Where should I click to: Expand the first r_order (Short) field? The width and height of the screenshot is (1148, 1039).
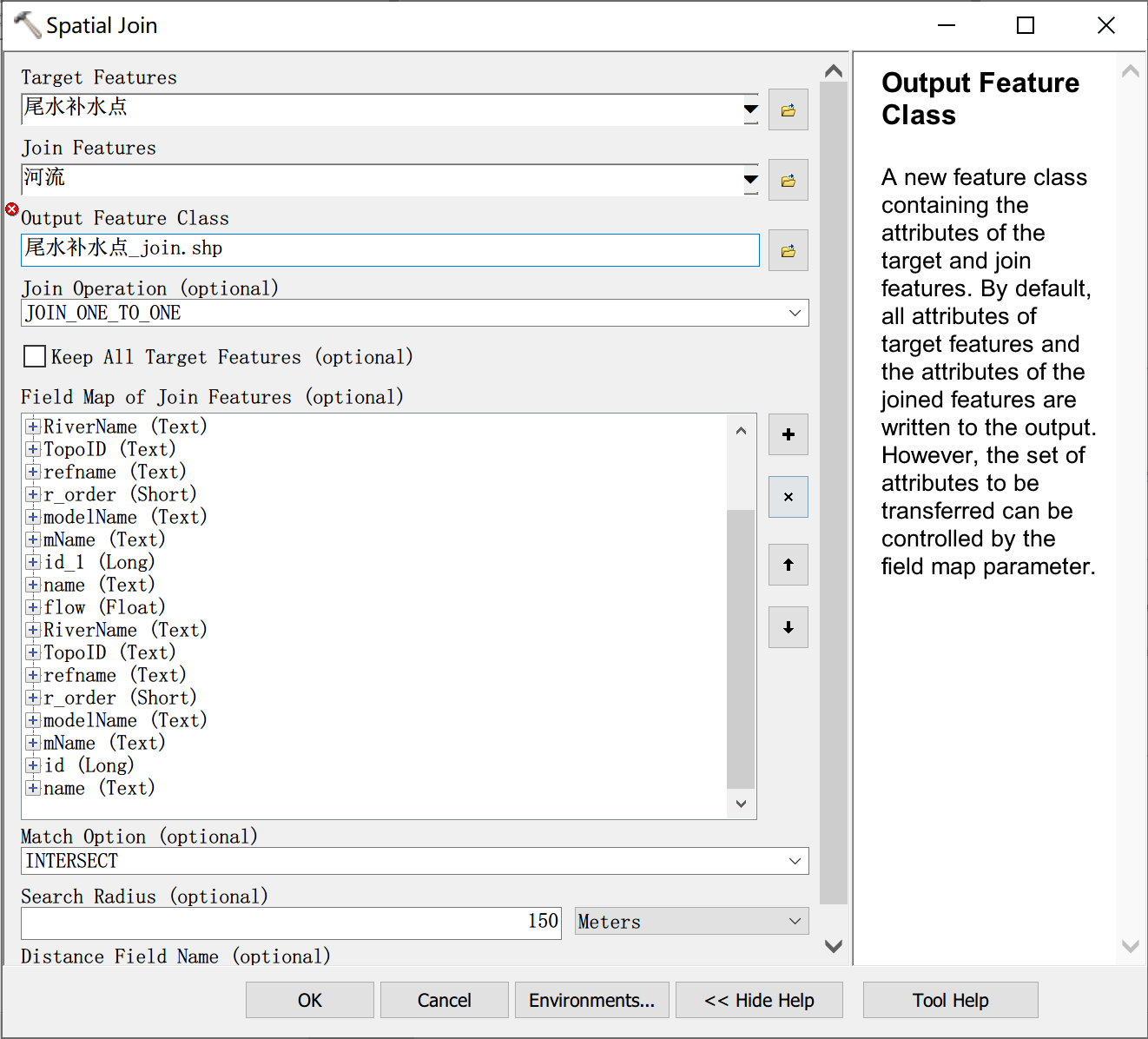click(x=33, y=494)
